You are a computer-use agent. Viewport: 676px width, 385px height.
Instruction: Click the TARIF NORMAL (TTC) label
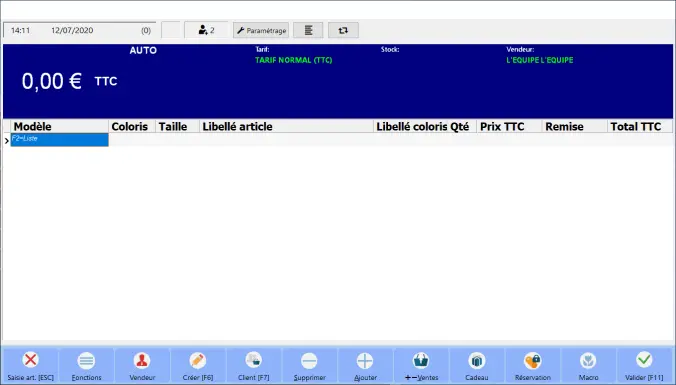click(294, 60)
